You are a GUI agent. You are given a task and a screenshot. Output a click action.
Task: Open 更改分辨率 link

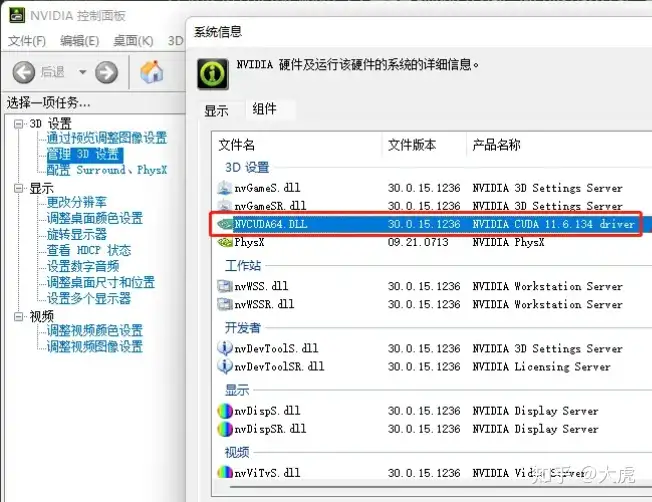click(77, 202)
